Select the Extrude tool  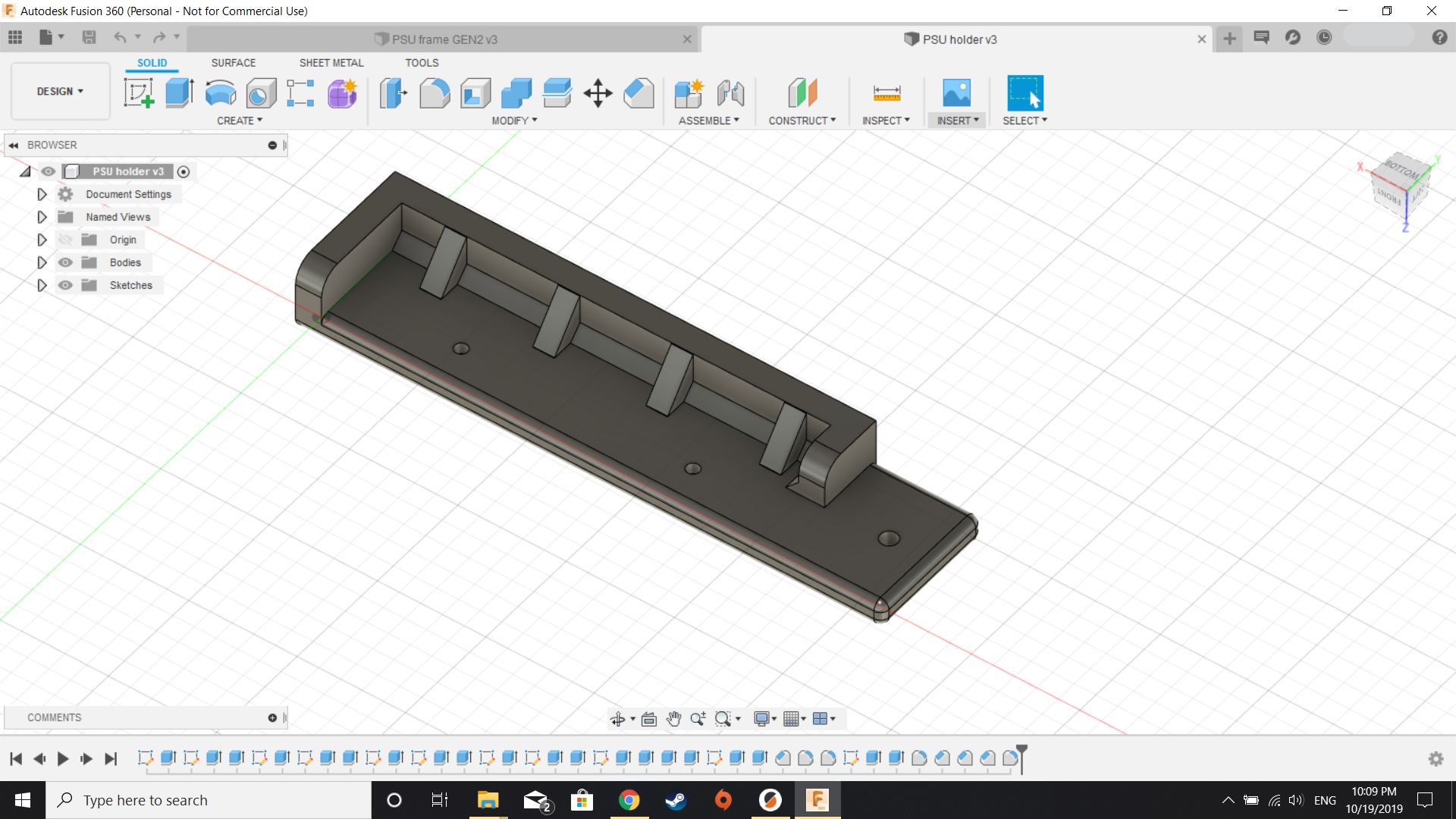(x=180, y=93)
